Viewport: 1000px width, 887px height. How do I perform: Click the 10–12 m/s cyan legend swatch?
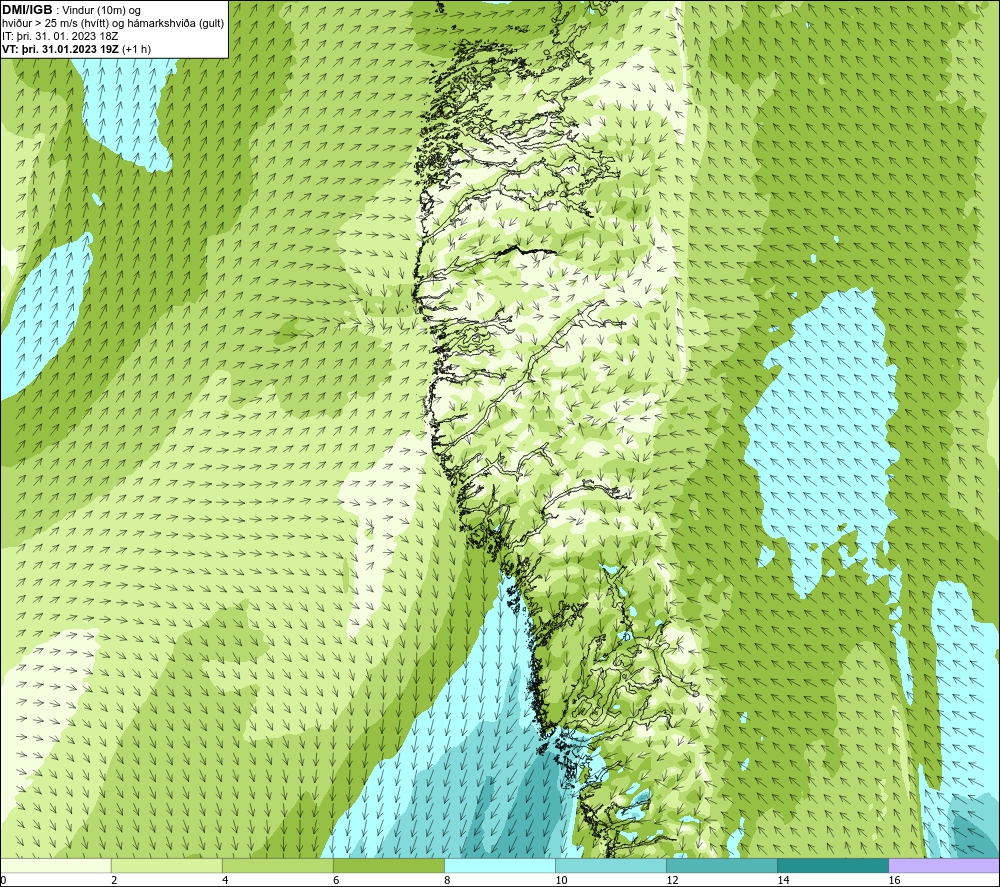coord(611,865)
